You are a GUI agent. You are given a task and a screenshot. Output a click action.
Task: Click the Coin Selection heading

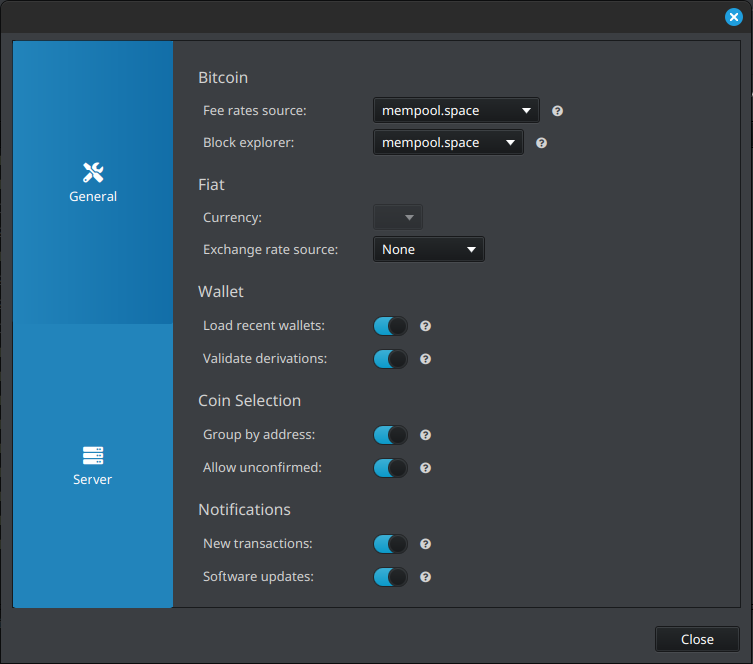tap(250, 400)
